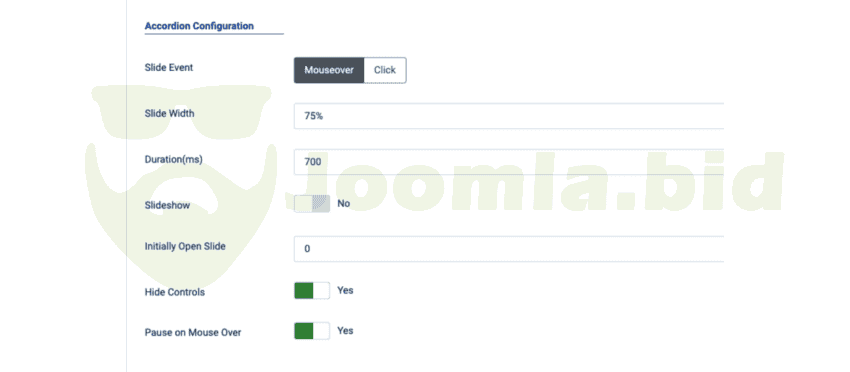This screenshot has width=850, height=372.
Task: Focus the Slide Width field showing 75%
Action: pyautogui.click(x=508, y=116)
